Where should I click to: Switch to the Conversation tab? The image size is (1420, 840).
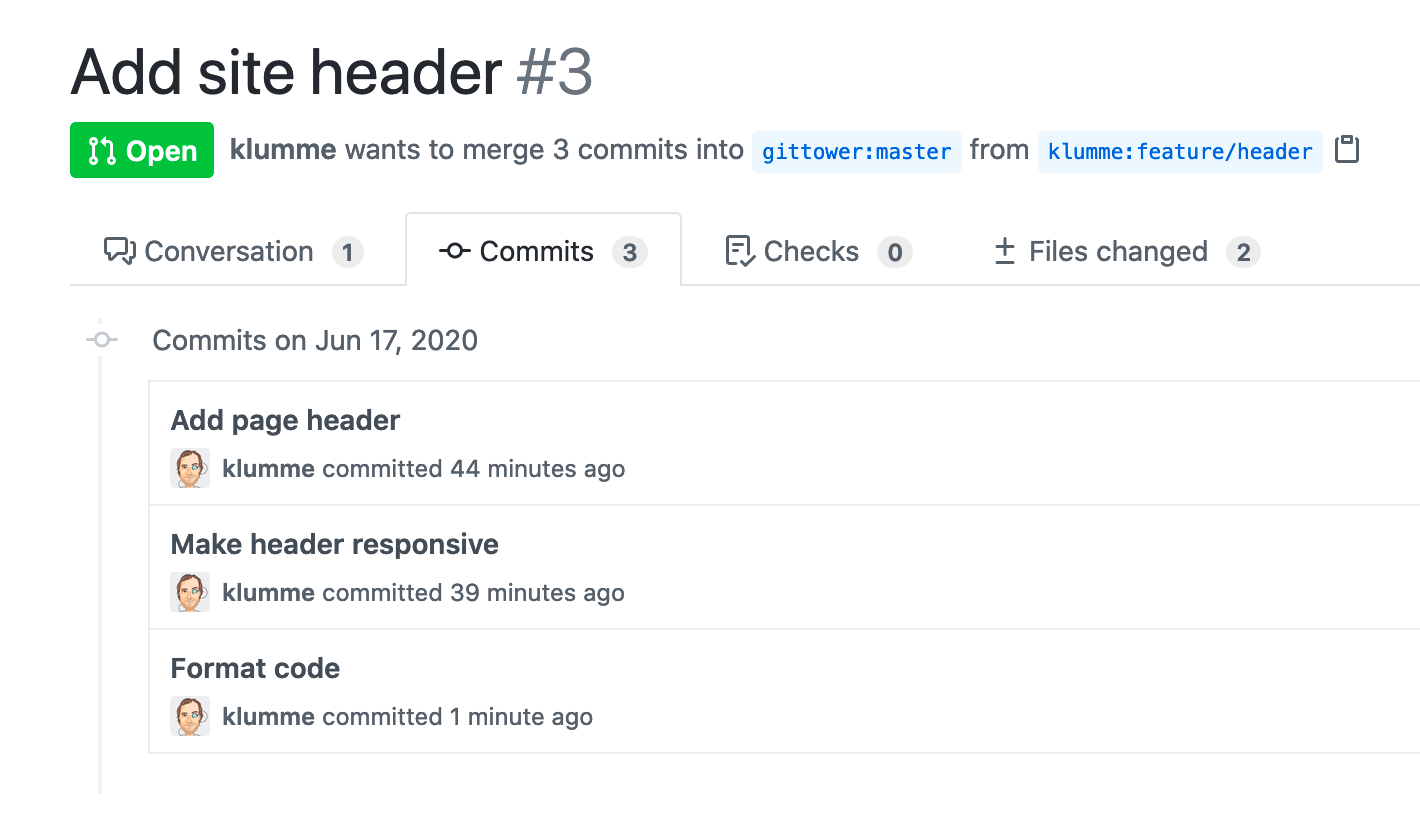(228, 251)
